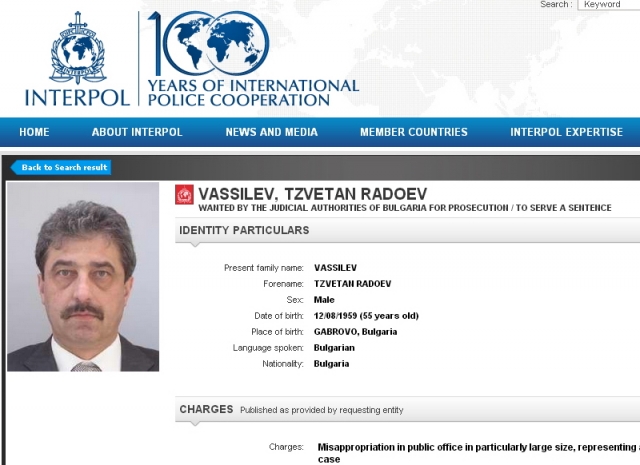Click the wanted person's photo thumbnail
This screenshot has width=640, height=465.
click(83, 277)
